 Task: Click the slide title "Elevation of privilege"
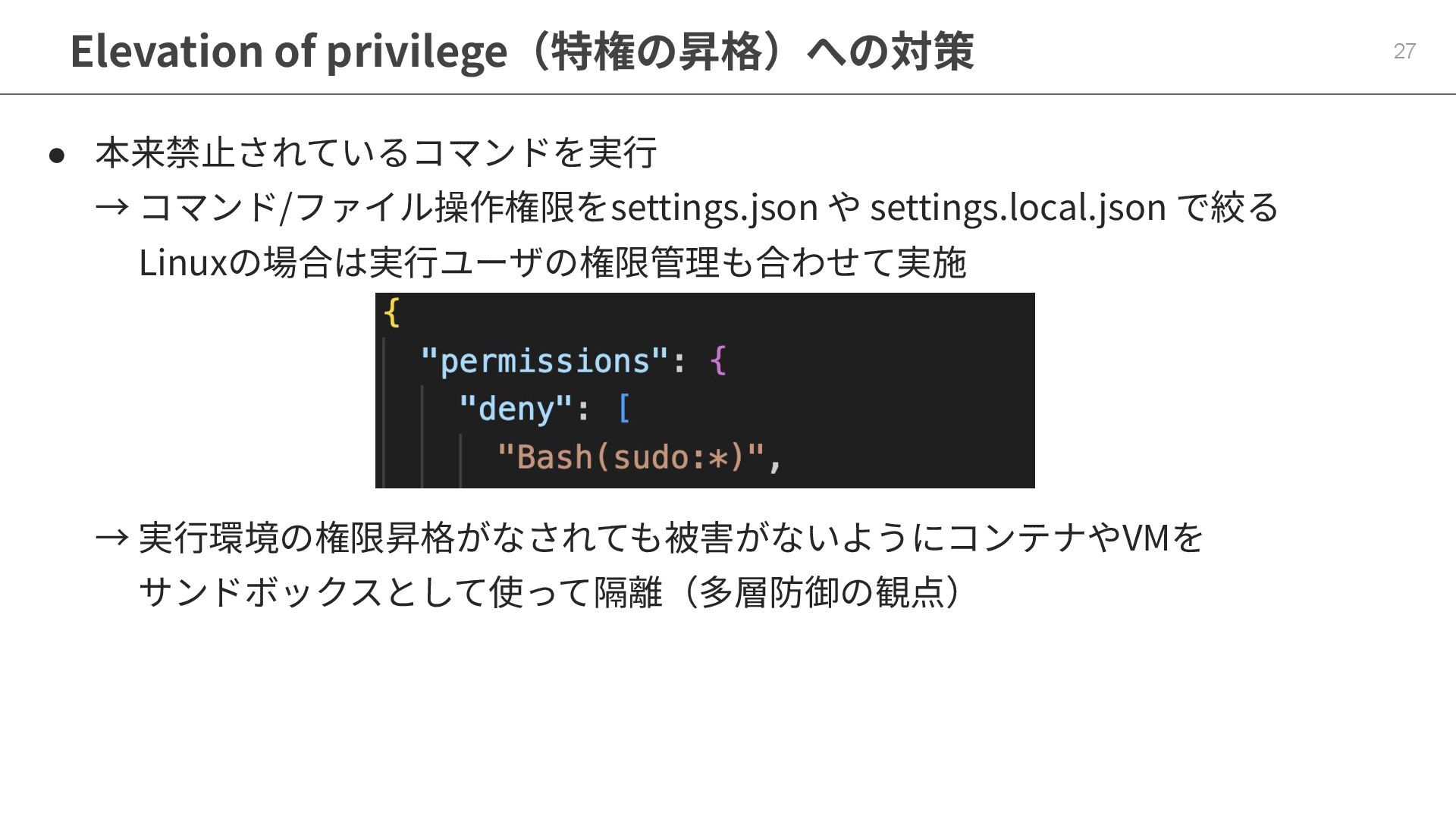point(288,51)
